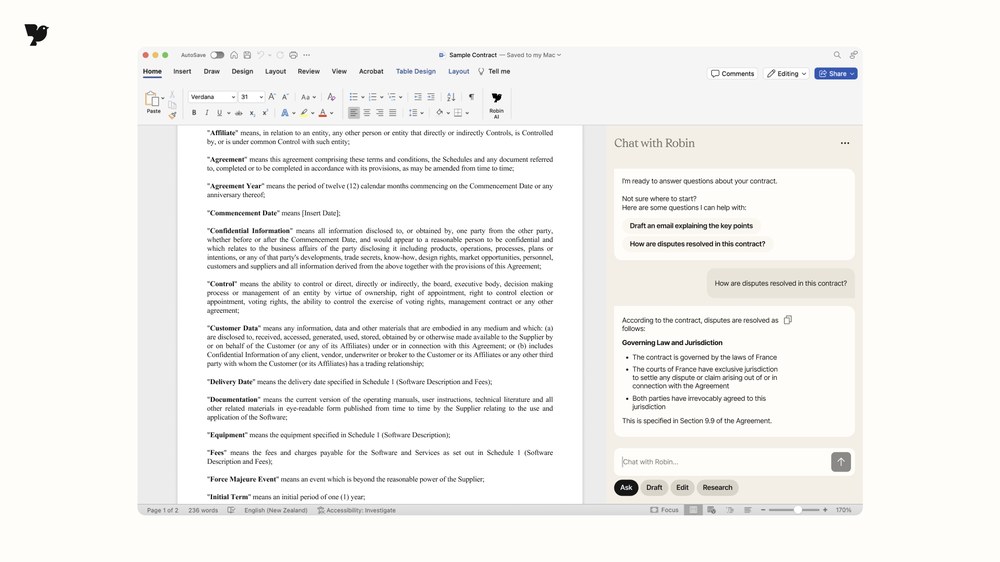Toggle Subscript formatting
Viewport: 1000px width, 562px height.
click(x=252, y=113)
